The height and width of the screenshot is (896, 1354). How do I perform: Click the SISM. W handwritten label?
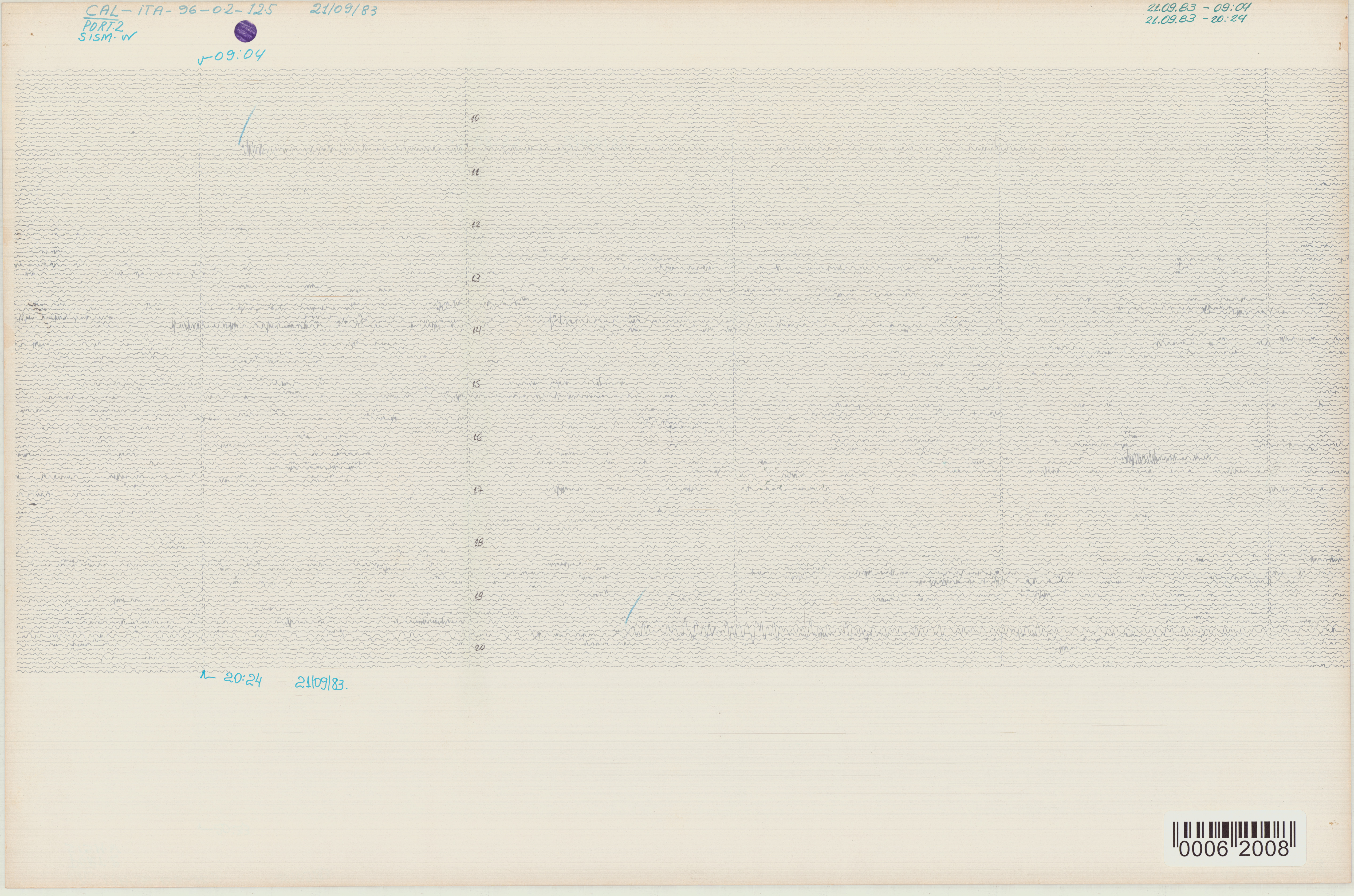(x=108, y=37)
